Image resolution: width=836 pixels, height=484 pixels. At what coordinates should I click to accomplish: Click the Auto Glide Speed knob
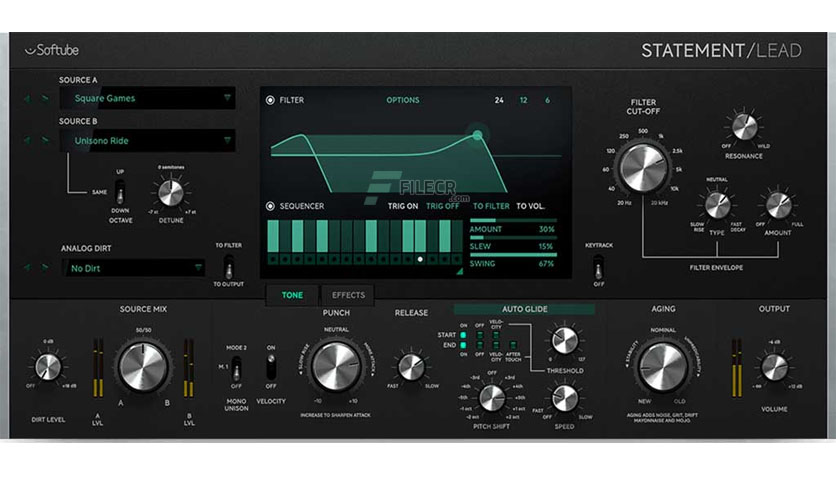pyautogui.click(x=564, y=398)
